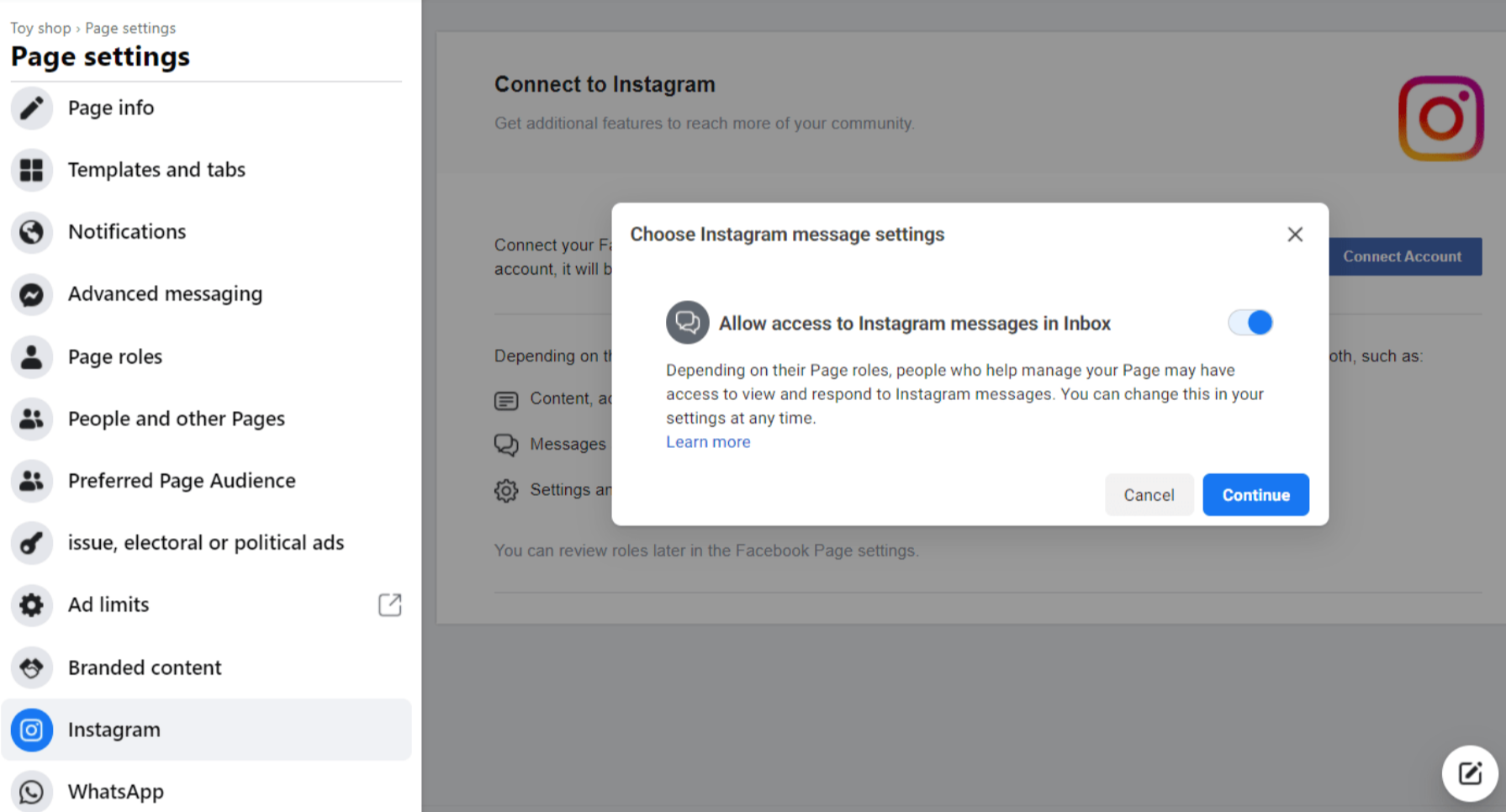Viewport: 1506px width, 812px height.
Task: Click the WhatsApp sidebar icon
Action: point(32,792)
